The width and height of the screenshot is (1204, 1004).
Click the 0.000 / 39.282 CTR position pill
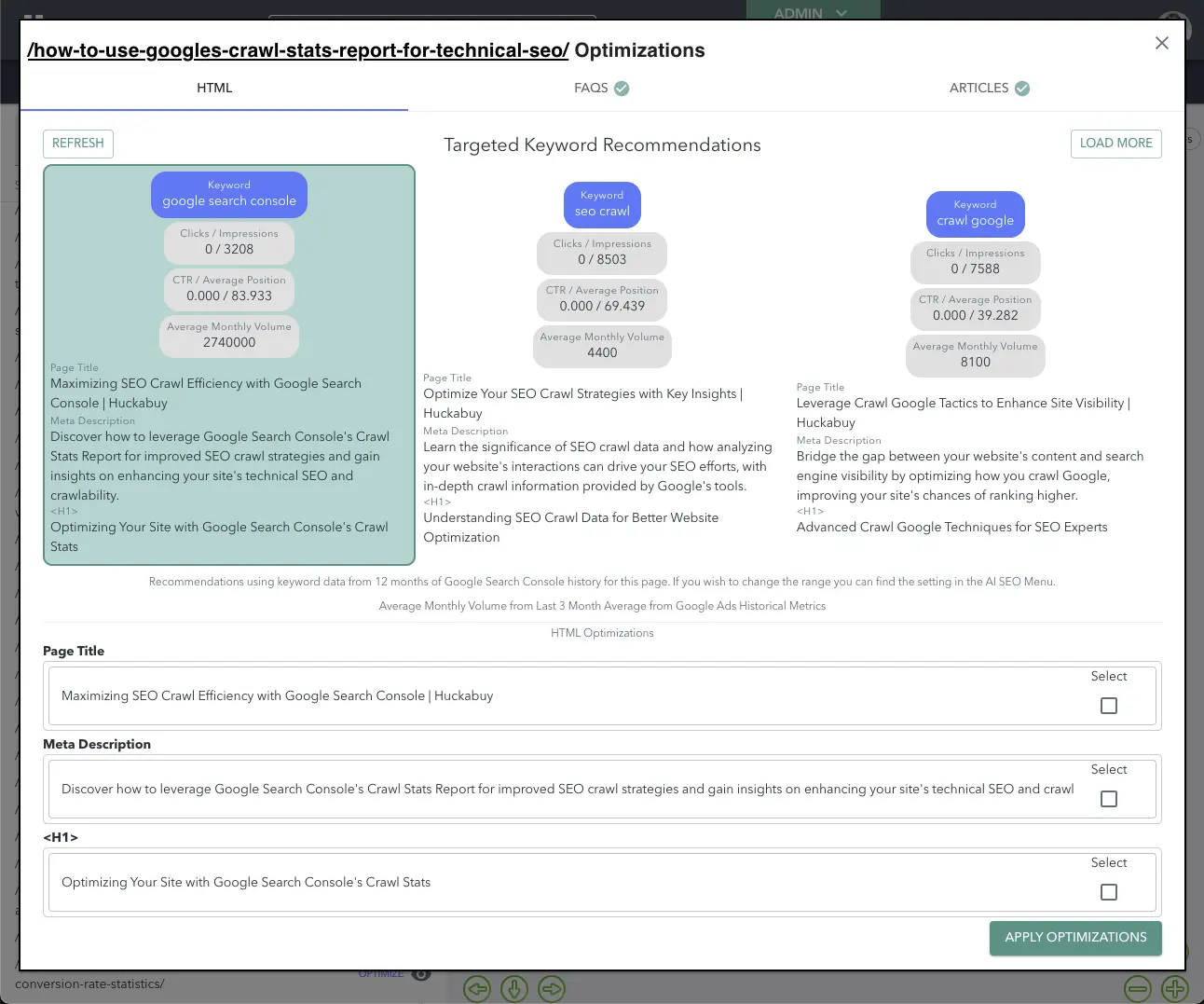coord(975,308)
